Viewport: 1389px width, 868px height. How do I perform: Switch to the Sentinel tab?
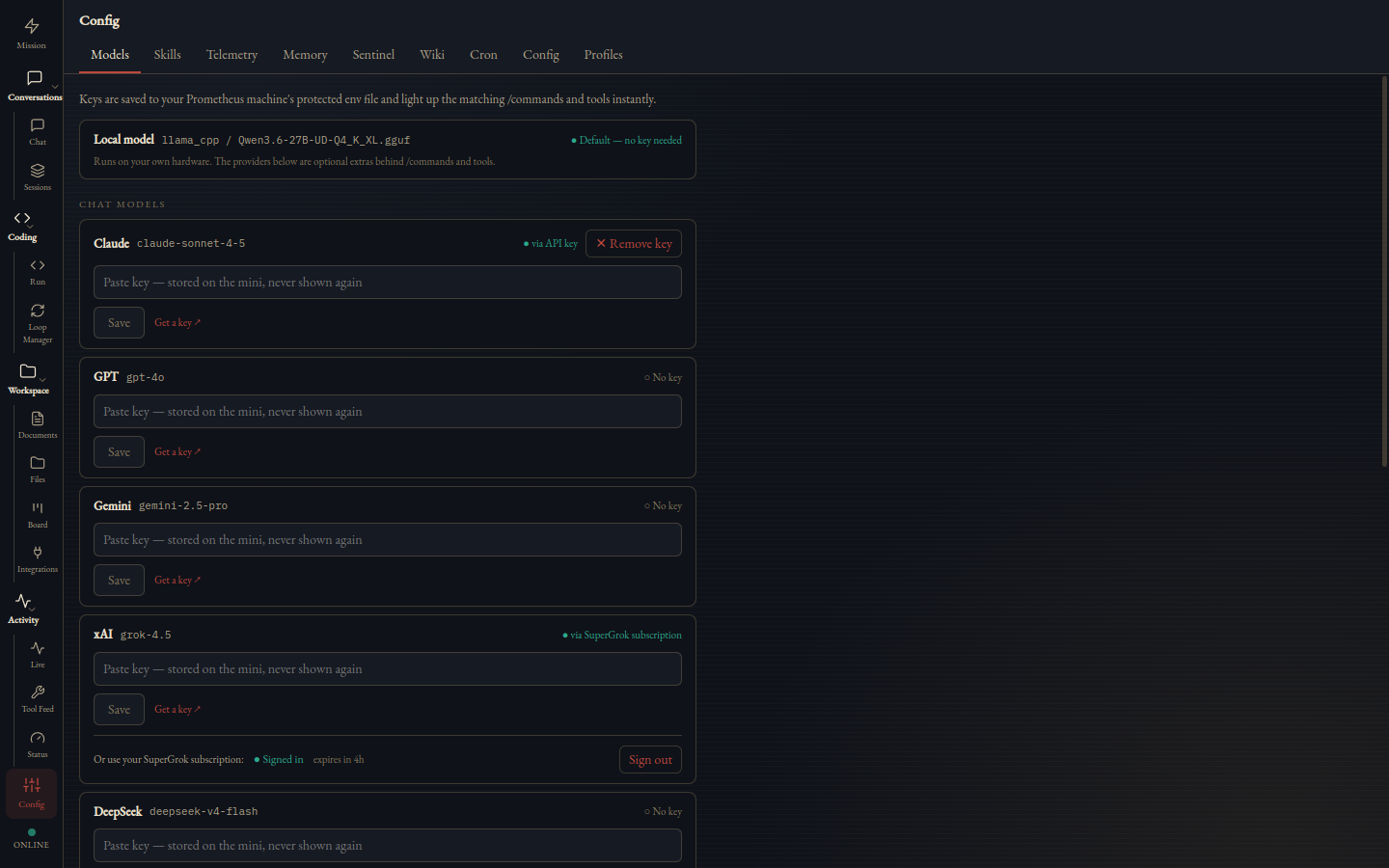(373, 55)
